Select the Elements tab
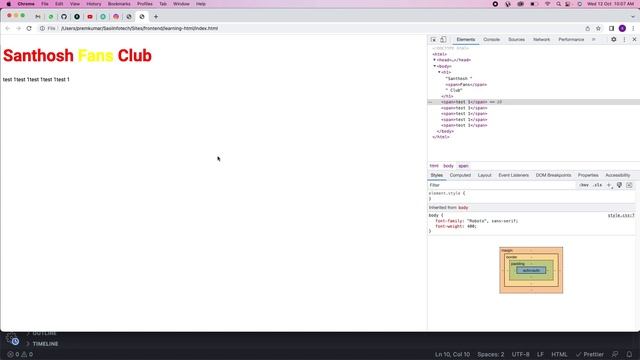Screen dimensions: 640x360 point(466,40)
